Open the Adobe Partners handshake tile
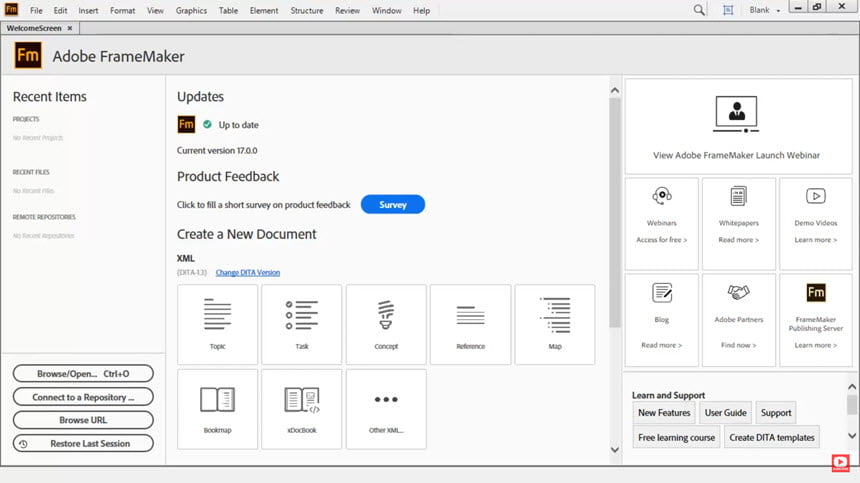 [x=739, y=320]
